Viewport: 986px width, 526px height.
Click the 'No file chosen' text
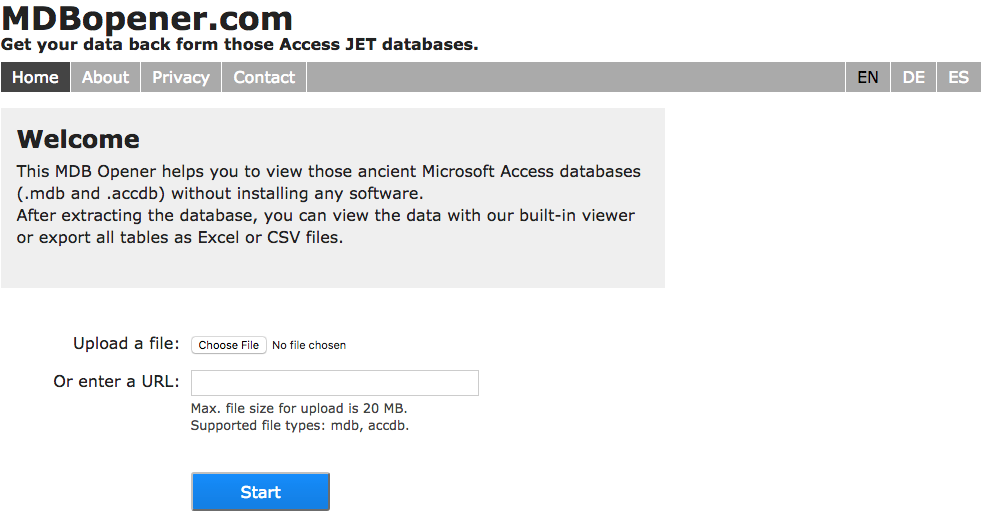(x=309, y=345)
